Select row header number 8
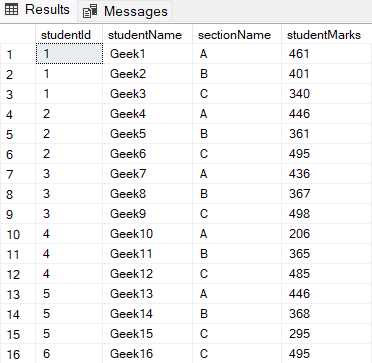The height and width of the screenshot is (363, 372). point(18,194)
